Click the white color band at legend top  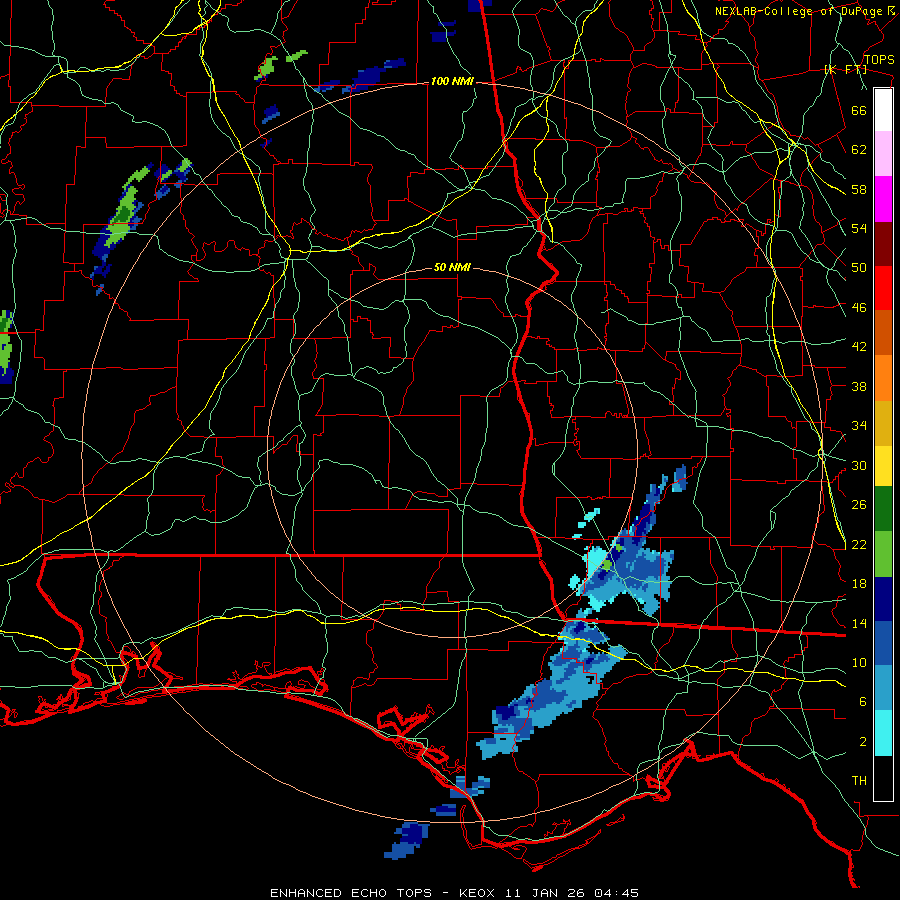pyautogui.click(x=883, y=110)
